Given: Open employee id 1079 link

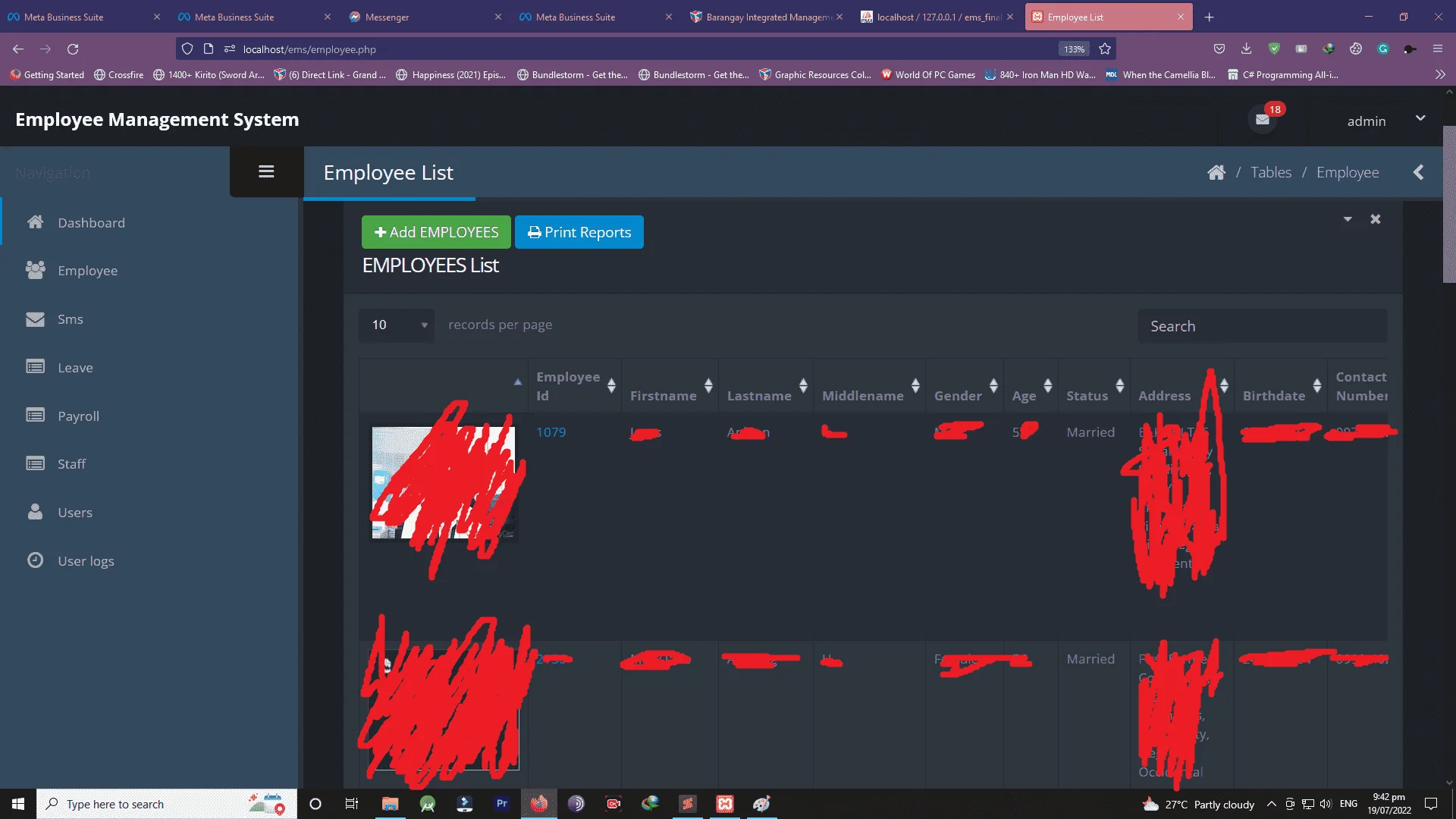Looking at the screenshot, I should [x=551, y=432].
